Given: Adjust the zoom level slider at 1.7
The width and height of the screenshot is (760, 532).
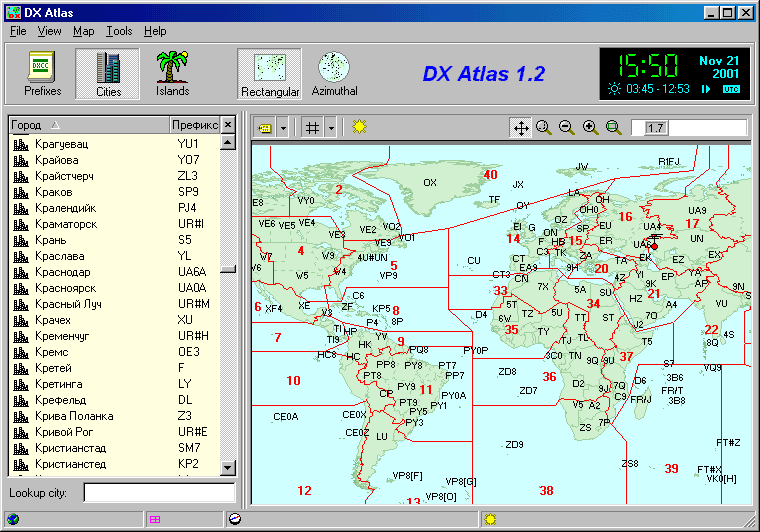Looking at the screenshot, I should coord(655,128).
